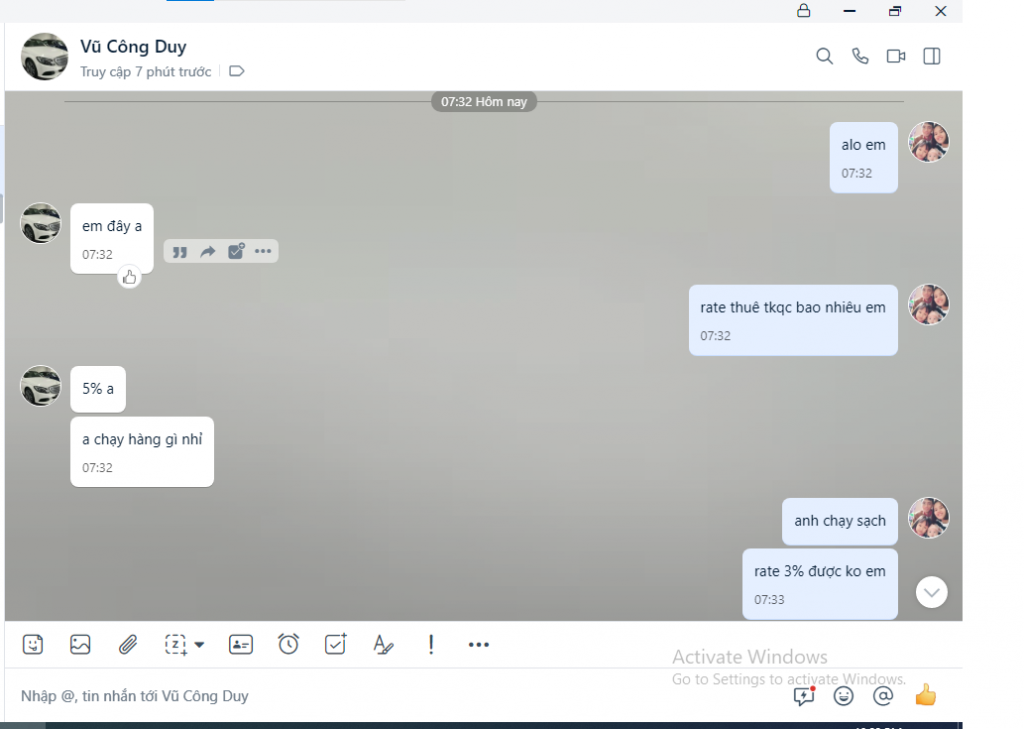
Task: Open the sticker picker in the toolbar
Action: [x=33, y=645]
